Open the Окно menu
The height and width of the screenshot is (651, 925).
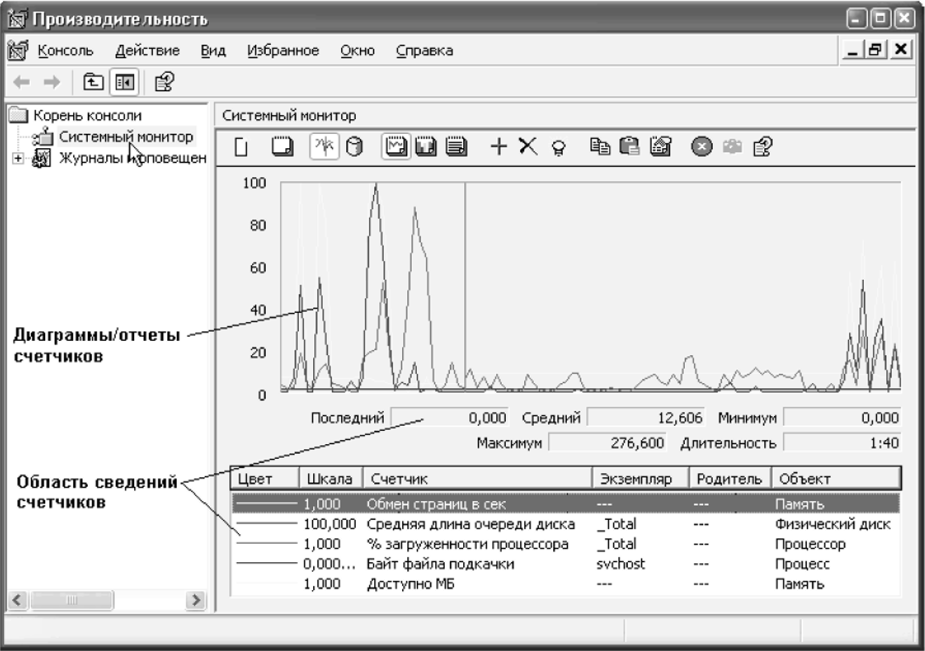[357, 51]
